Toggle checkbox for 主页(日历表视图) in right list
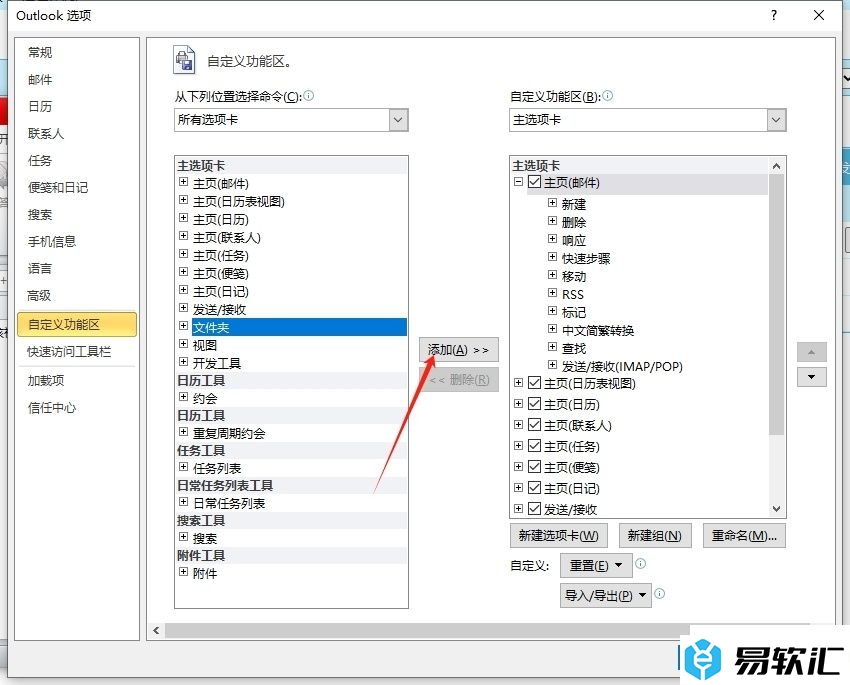The height and width of the screenshot is (685, 850). [x=535, y=383]
